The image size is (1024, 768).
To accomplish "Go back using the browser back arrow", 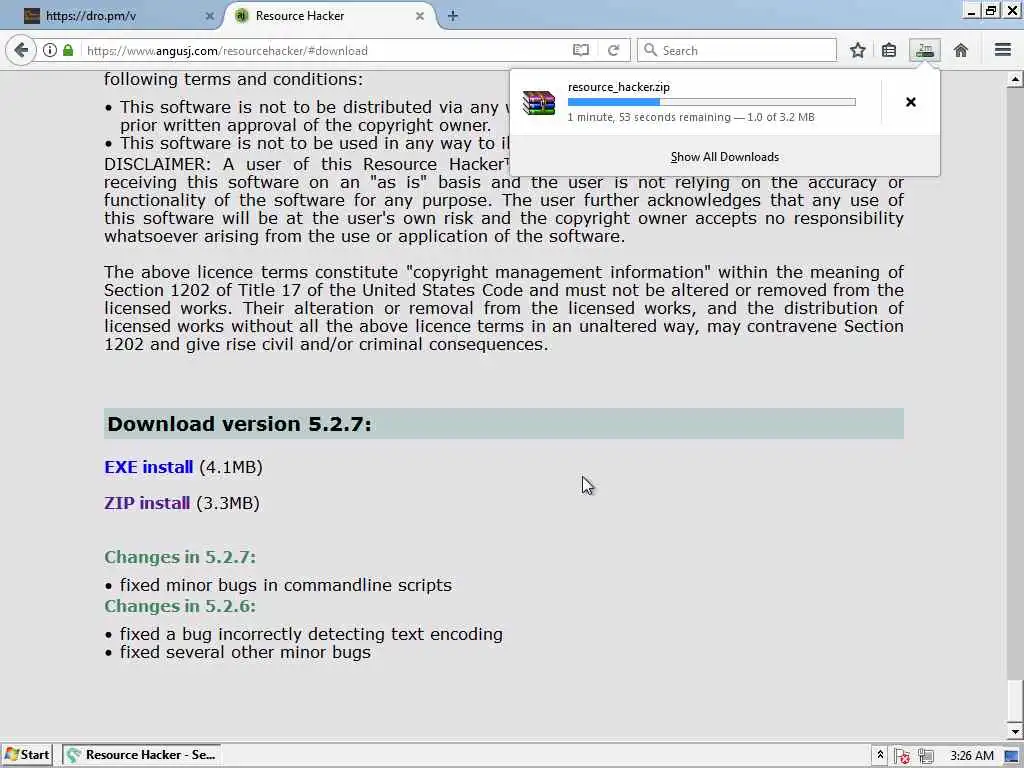I will (x=21, y=50).
